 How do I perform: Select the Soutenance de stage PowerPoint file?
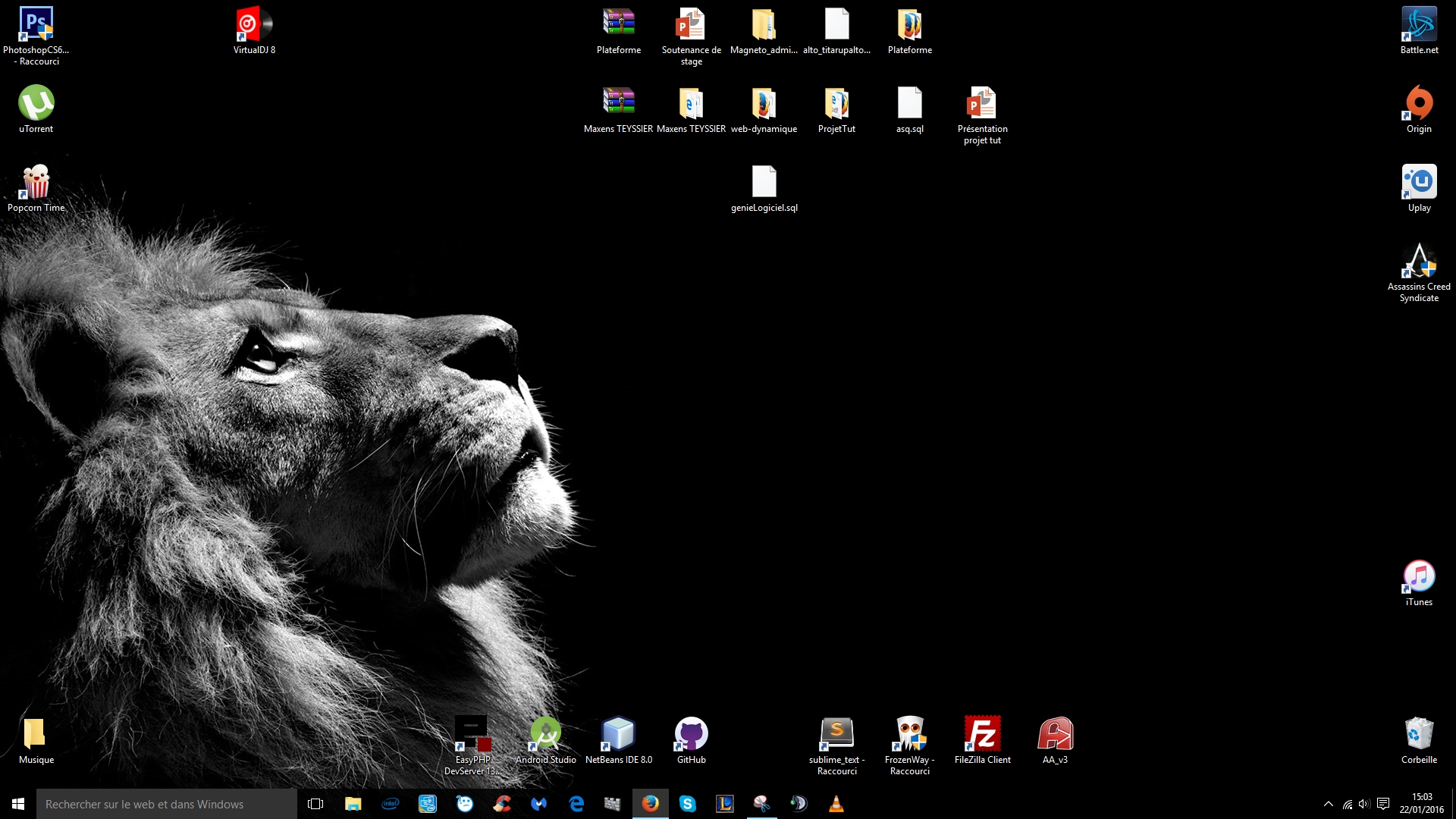pos(691,36)
